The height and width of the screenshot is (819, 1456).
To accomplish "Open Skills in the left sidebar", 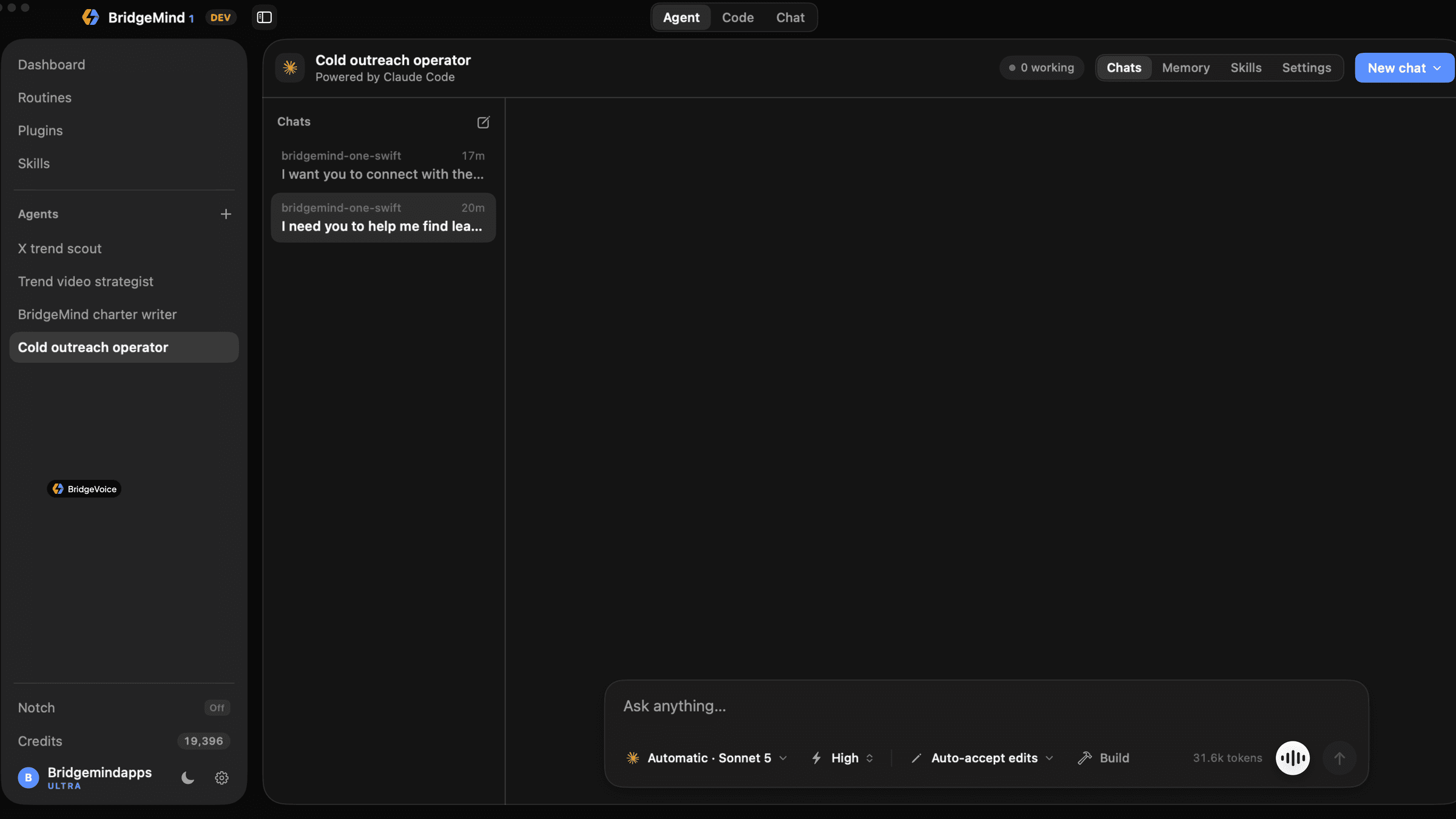I will (x=124, y=163).
